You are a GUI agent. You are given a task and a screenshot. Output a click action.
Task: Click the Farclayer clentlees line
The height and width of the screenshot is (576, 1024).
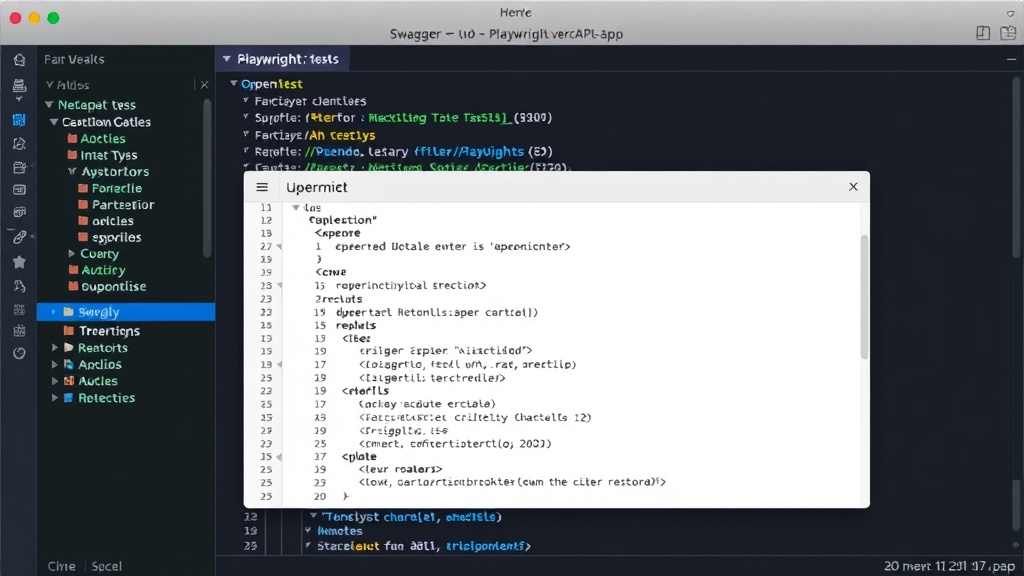tap(310, 101)
